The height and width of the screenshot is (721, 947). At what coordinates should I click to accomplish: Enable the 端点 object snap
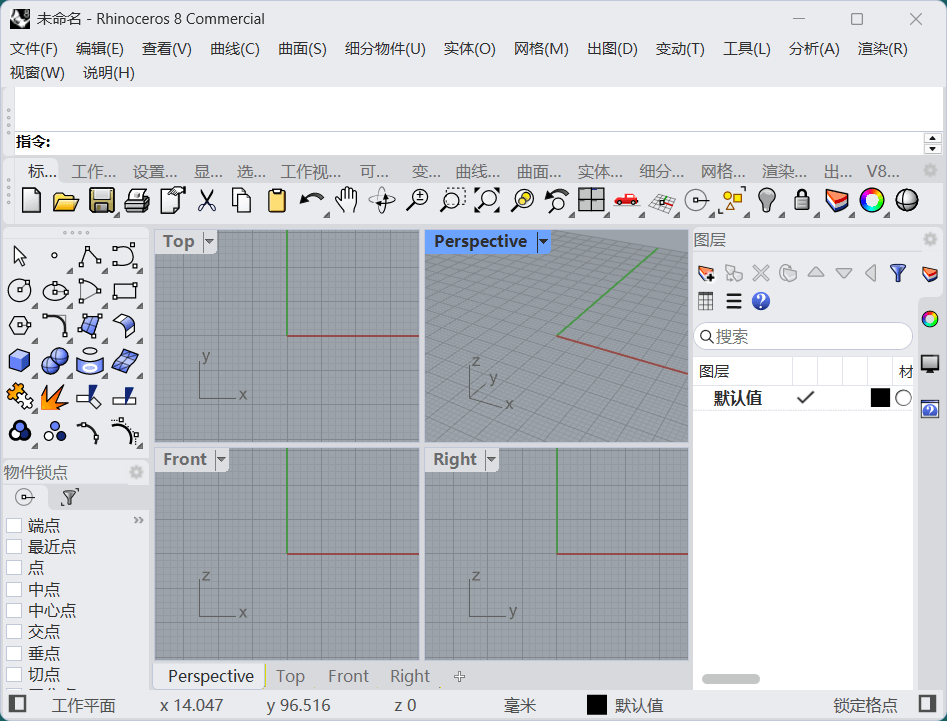(x=14, y=525)
